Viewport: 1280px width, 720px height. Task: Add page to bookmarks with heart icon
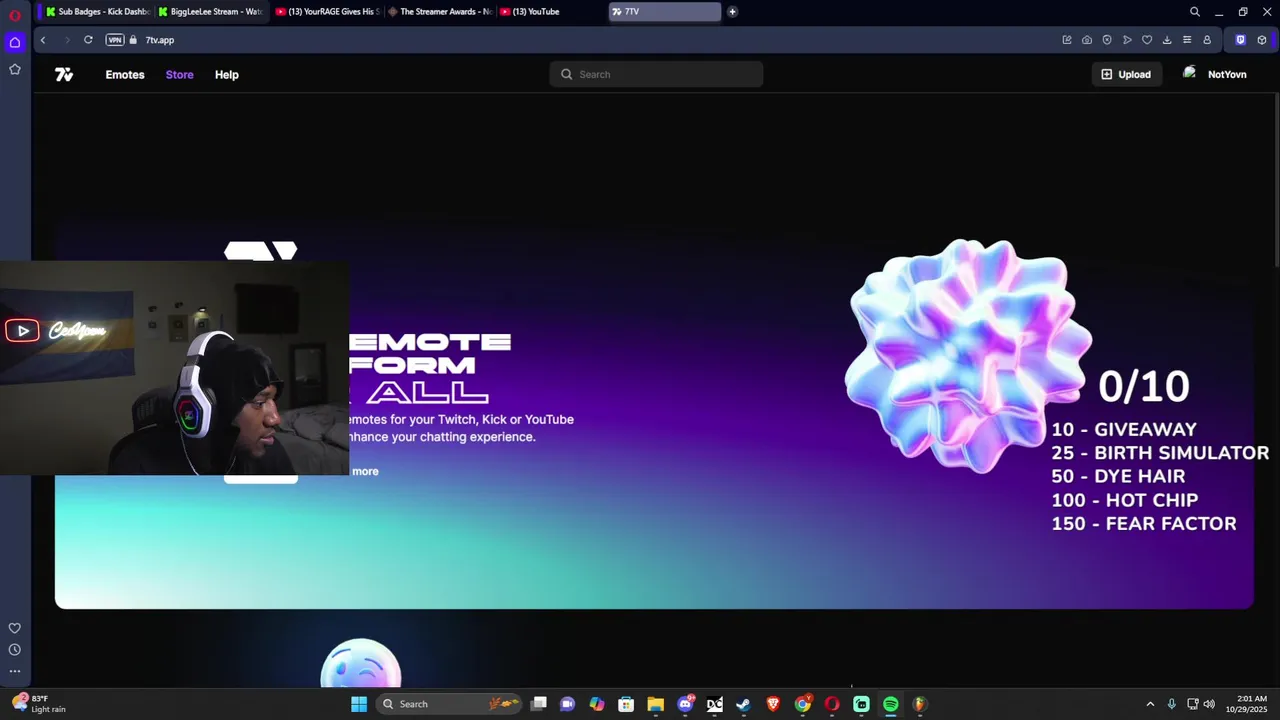tap(1147, 40)
